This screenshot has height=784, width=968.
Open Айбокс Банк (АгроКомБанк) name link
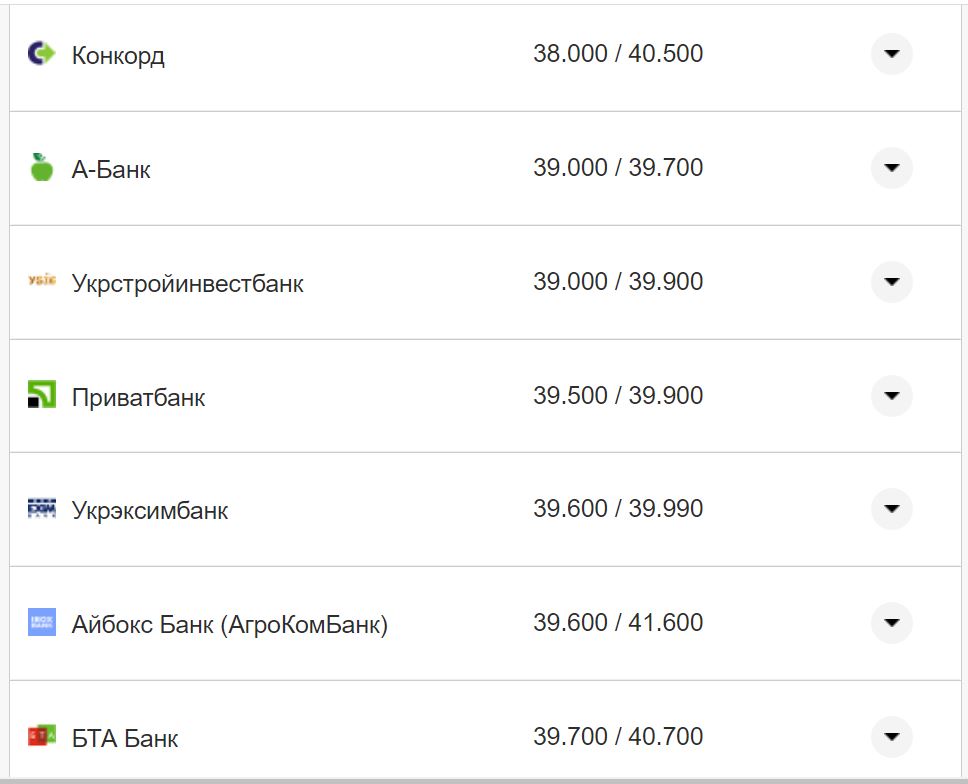(229, 626)
